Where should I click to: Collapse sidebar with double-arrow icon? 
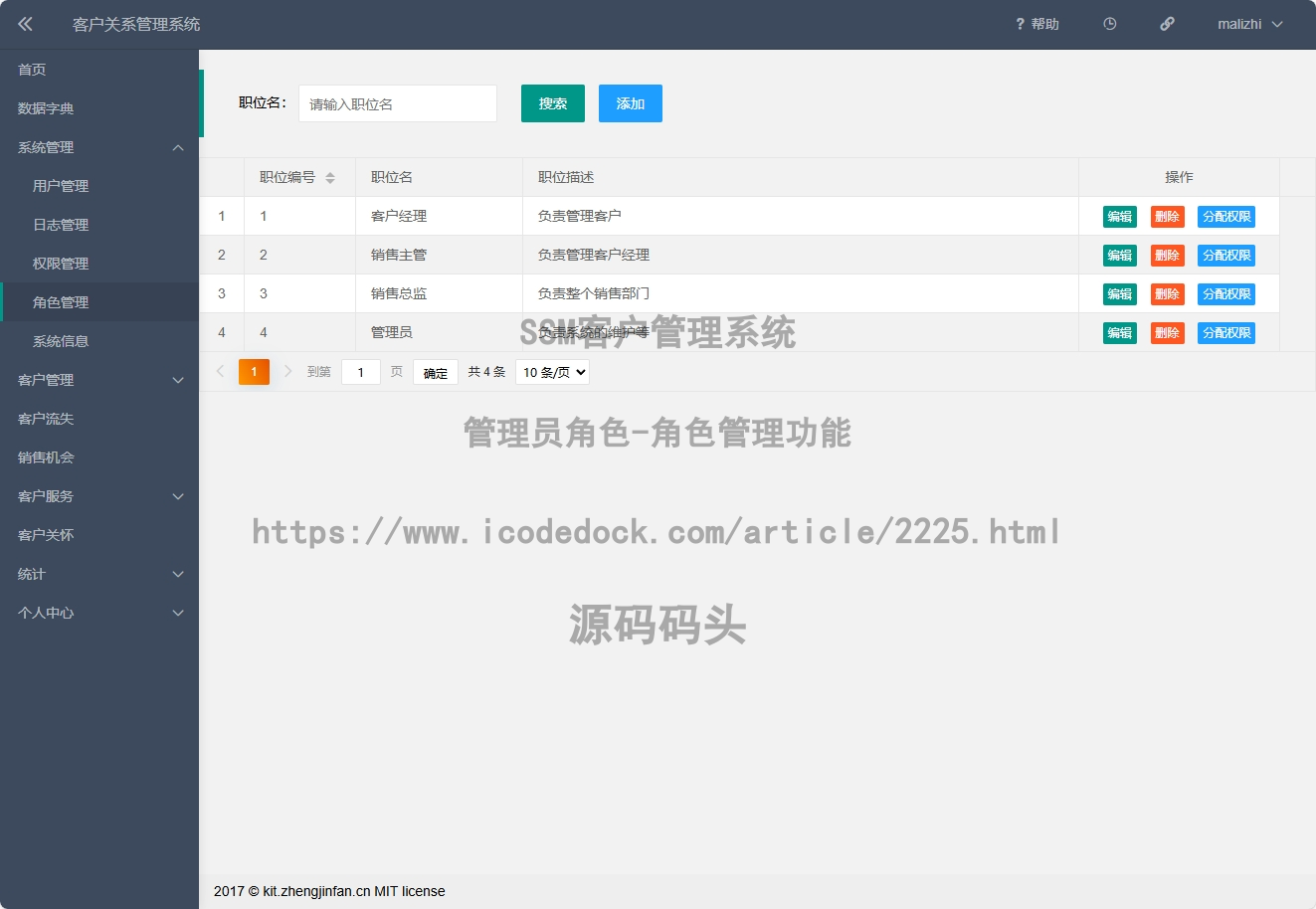click(x=25, y=24)
